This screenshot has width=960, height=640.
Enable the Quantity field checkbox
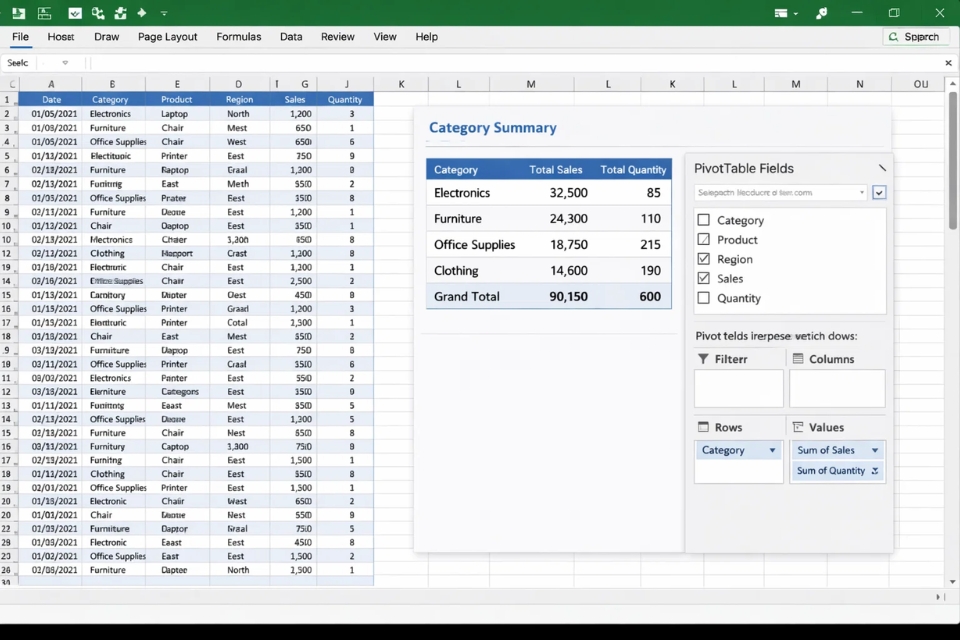(x=703, y=298)
